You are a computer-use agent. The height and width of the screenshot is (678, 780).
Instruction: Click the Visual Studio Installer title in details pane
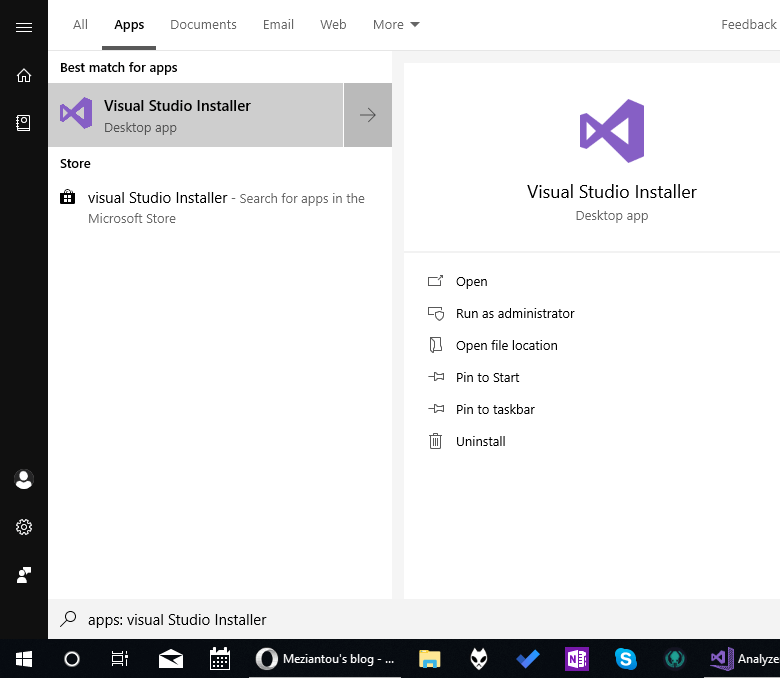[612, 192]
